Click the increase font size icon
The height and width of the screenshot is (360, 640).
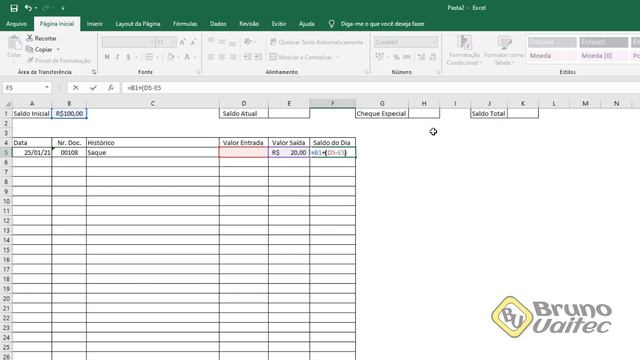click(182, 42)
